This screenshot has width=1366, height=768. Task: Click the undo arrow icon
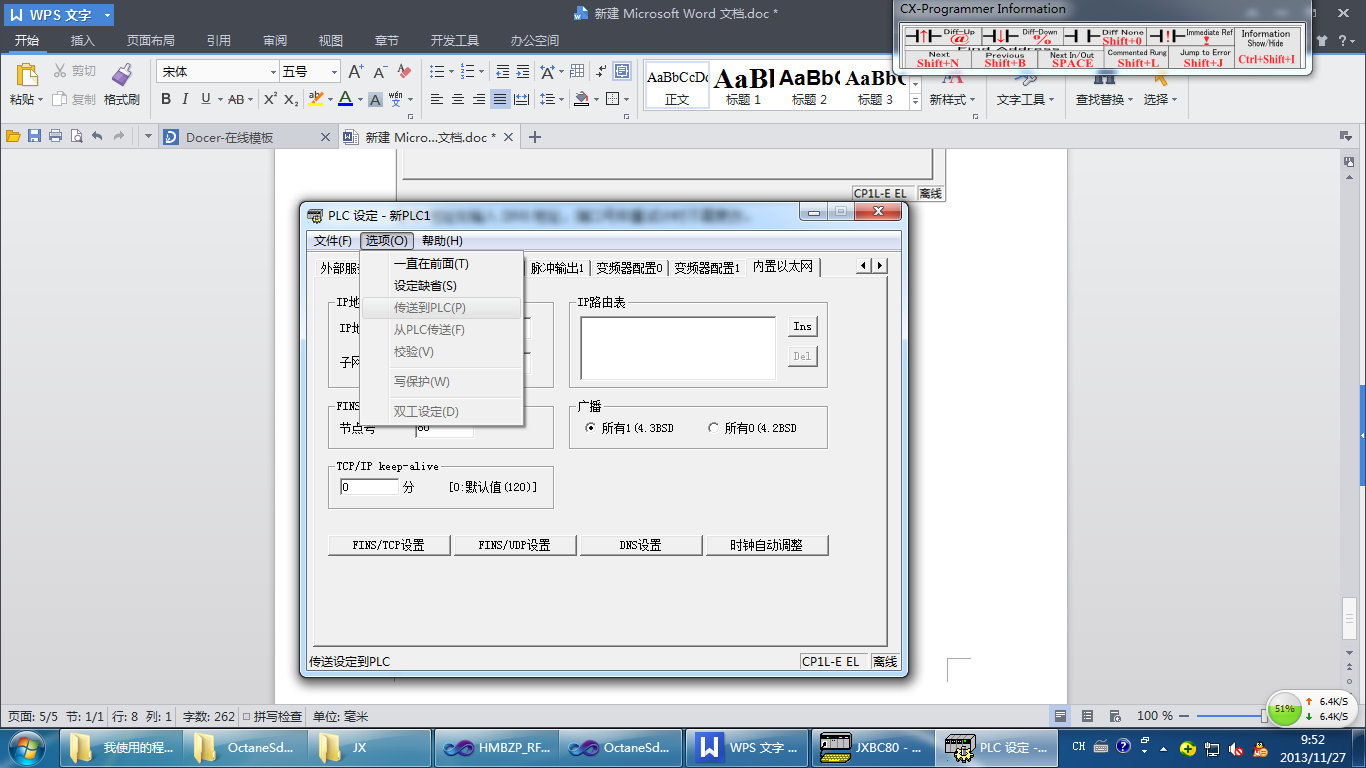[97, 137]
